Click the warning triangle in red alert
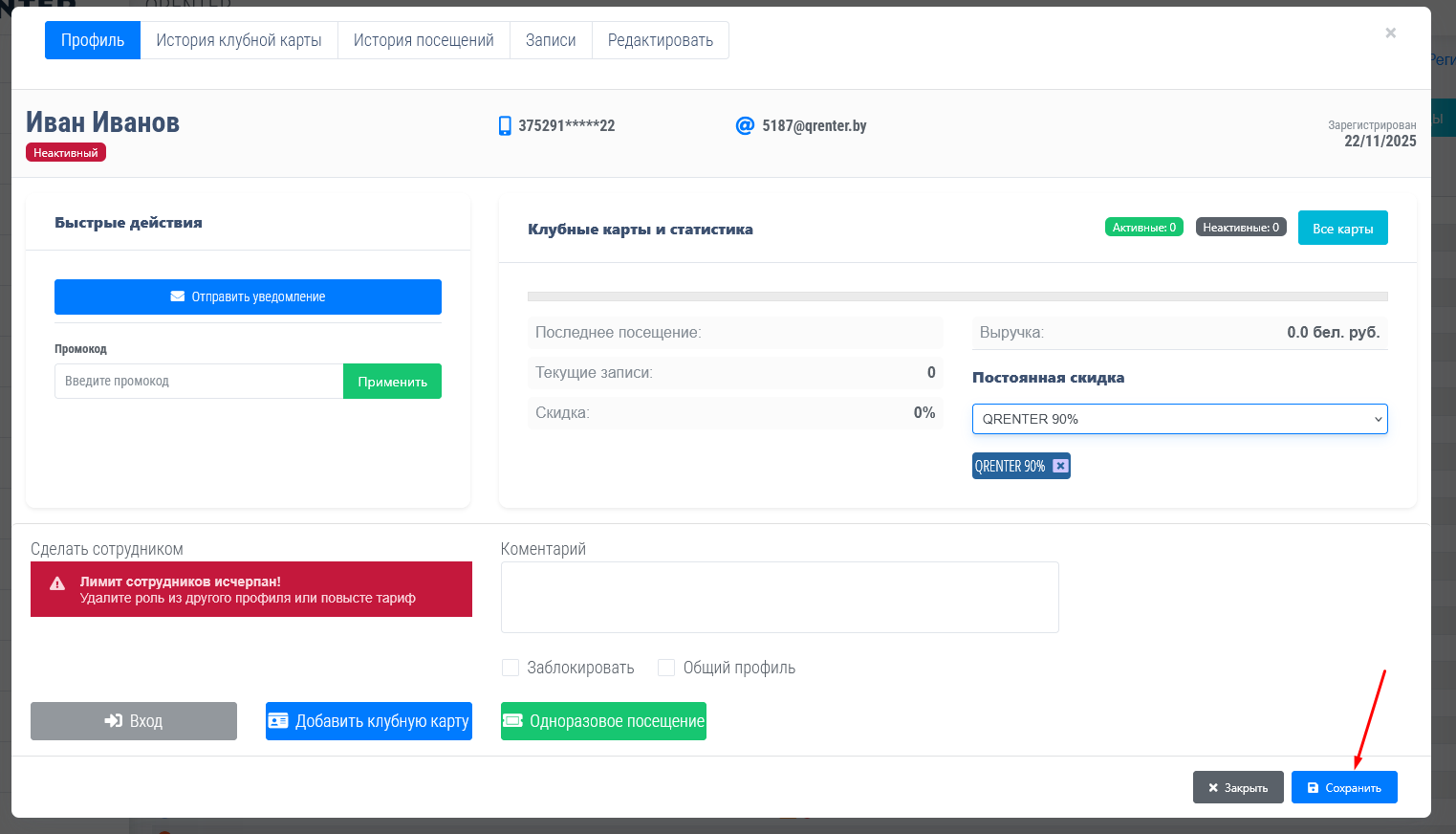 [x=57, y=583]
